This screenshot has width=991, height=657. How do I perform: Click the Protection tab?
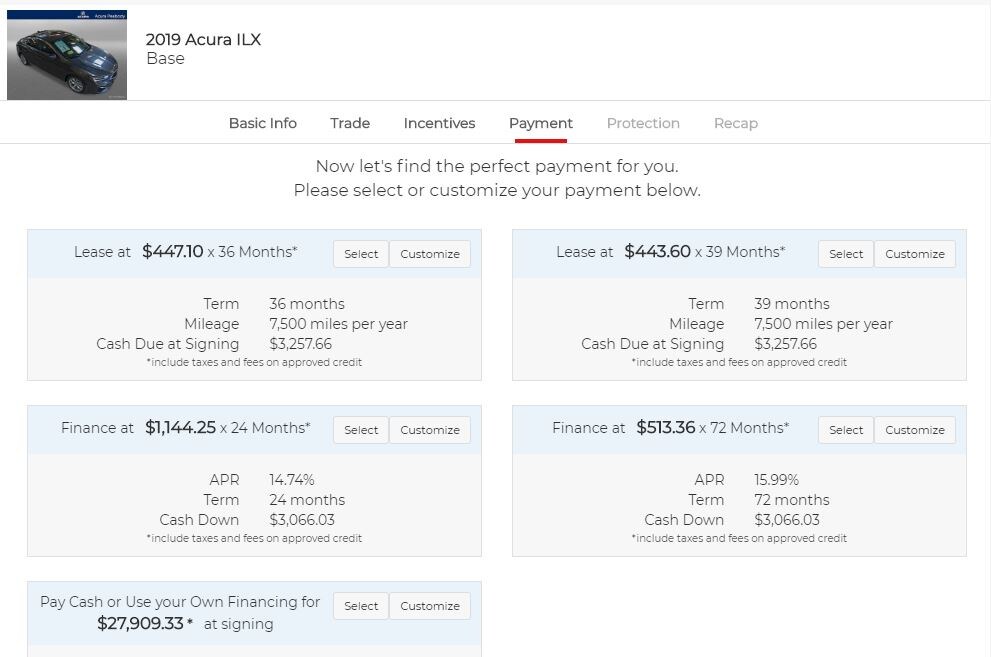click(643, 123)
